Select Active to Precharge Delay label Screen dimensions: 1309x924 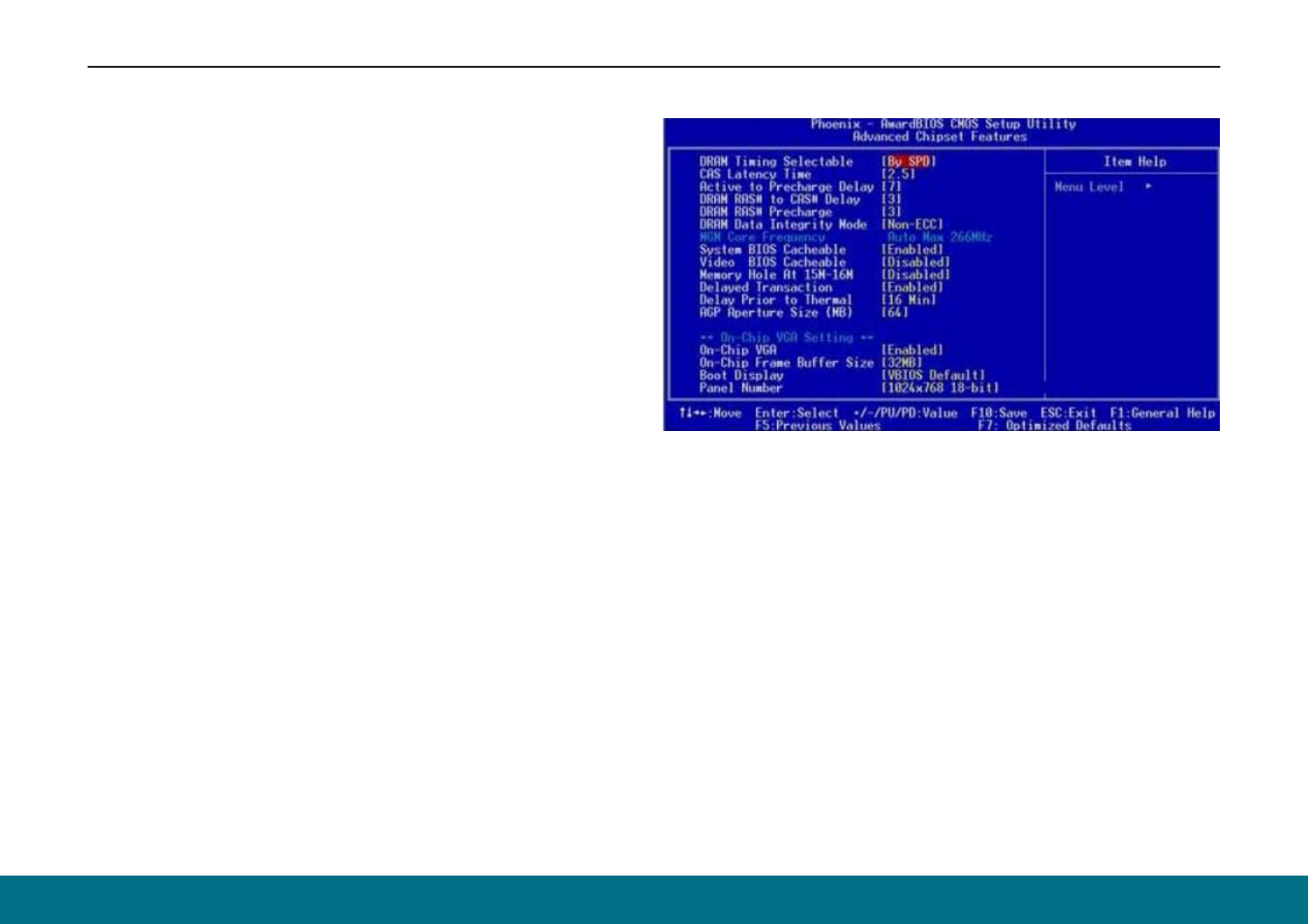coord(786,187)
